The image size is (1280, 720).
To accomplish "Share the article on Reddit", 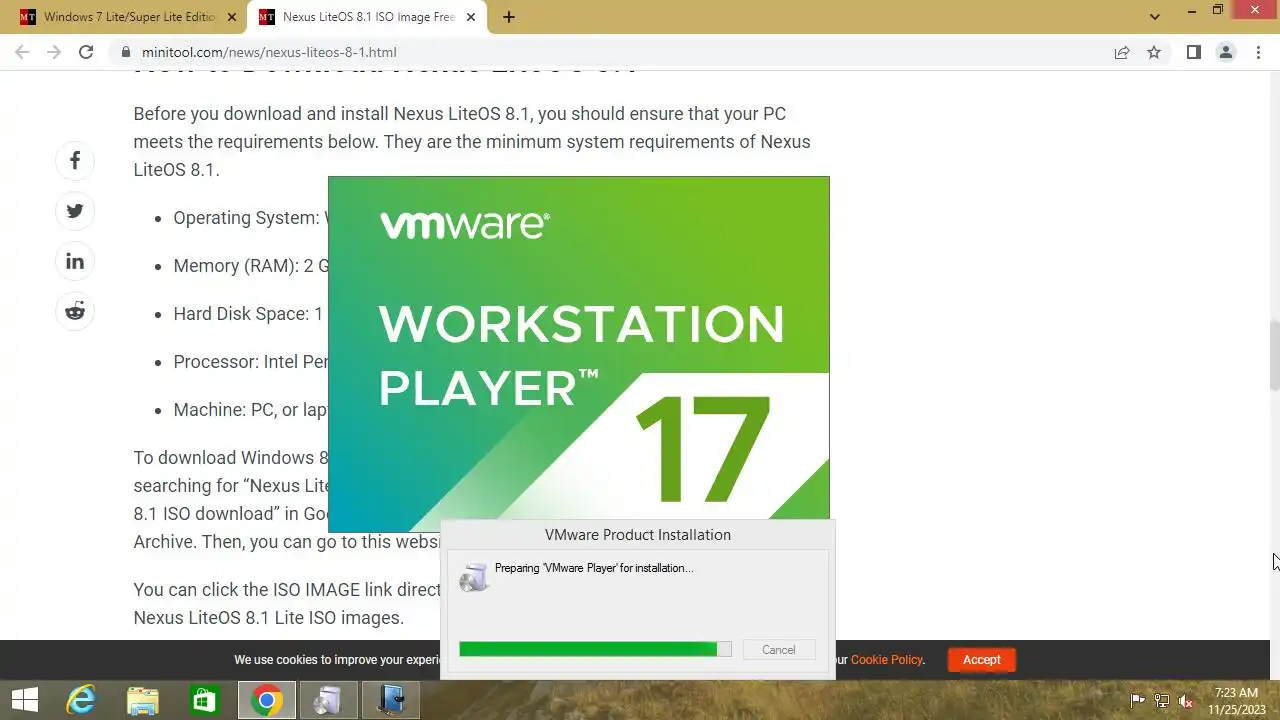I will [x=75, y=311].
